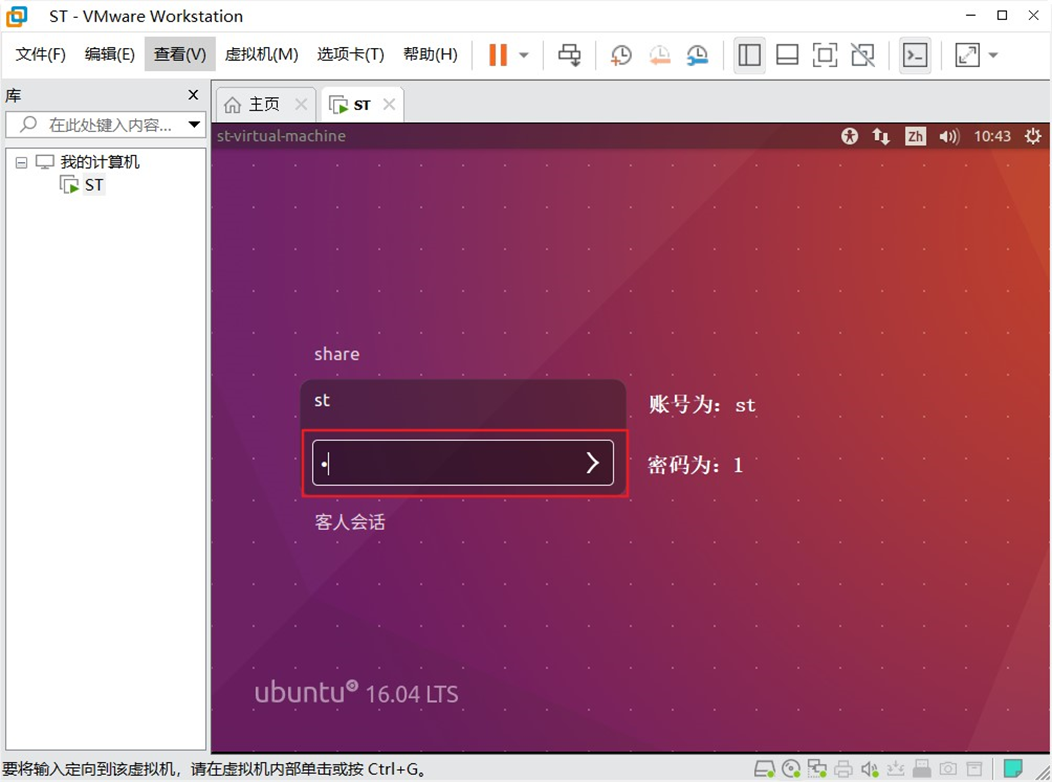Viewport: 1052px width, 782px height.
Task: Toggle the thumbnail bar display
Action: click(x=787, y=54)
